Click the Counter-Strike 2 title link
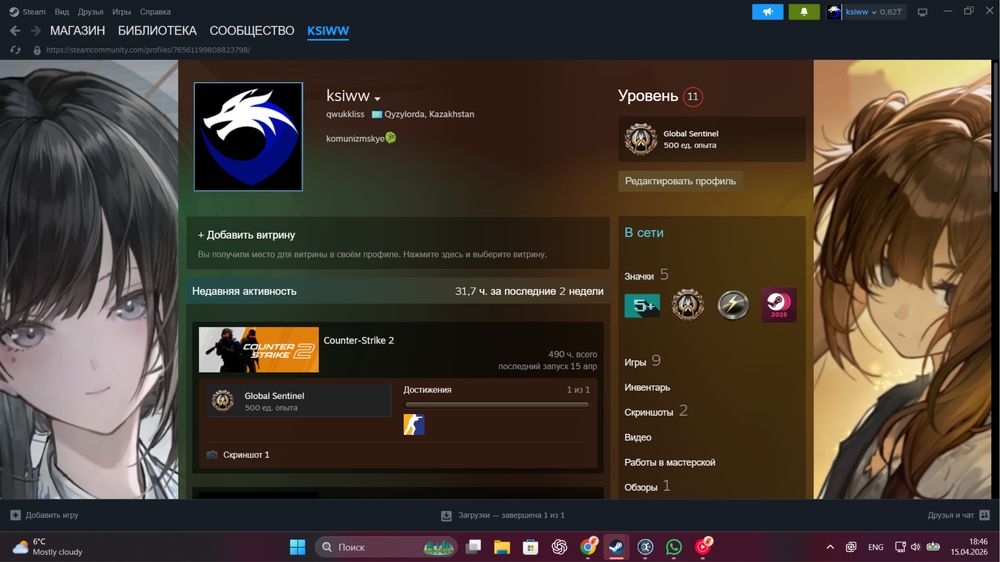Viewport: 1000px width, 562px height. (358, 340)
